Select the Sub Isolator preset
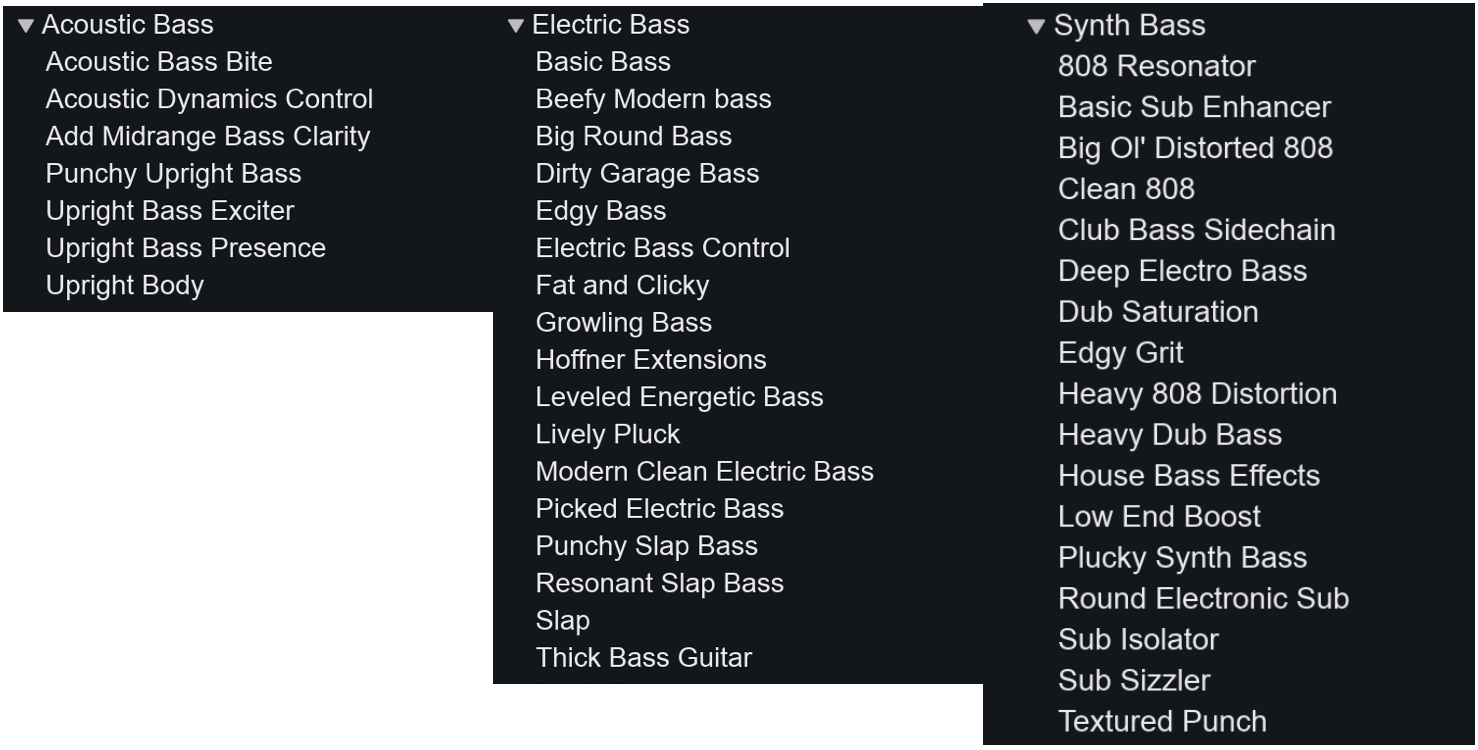The height and width of the screenshot is (750, 1478). click(x=1139, y=640)
